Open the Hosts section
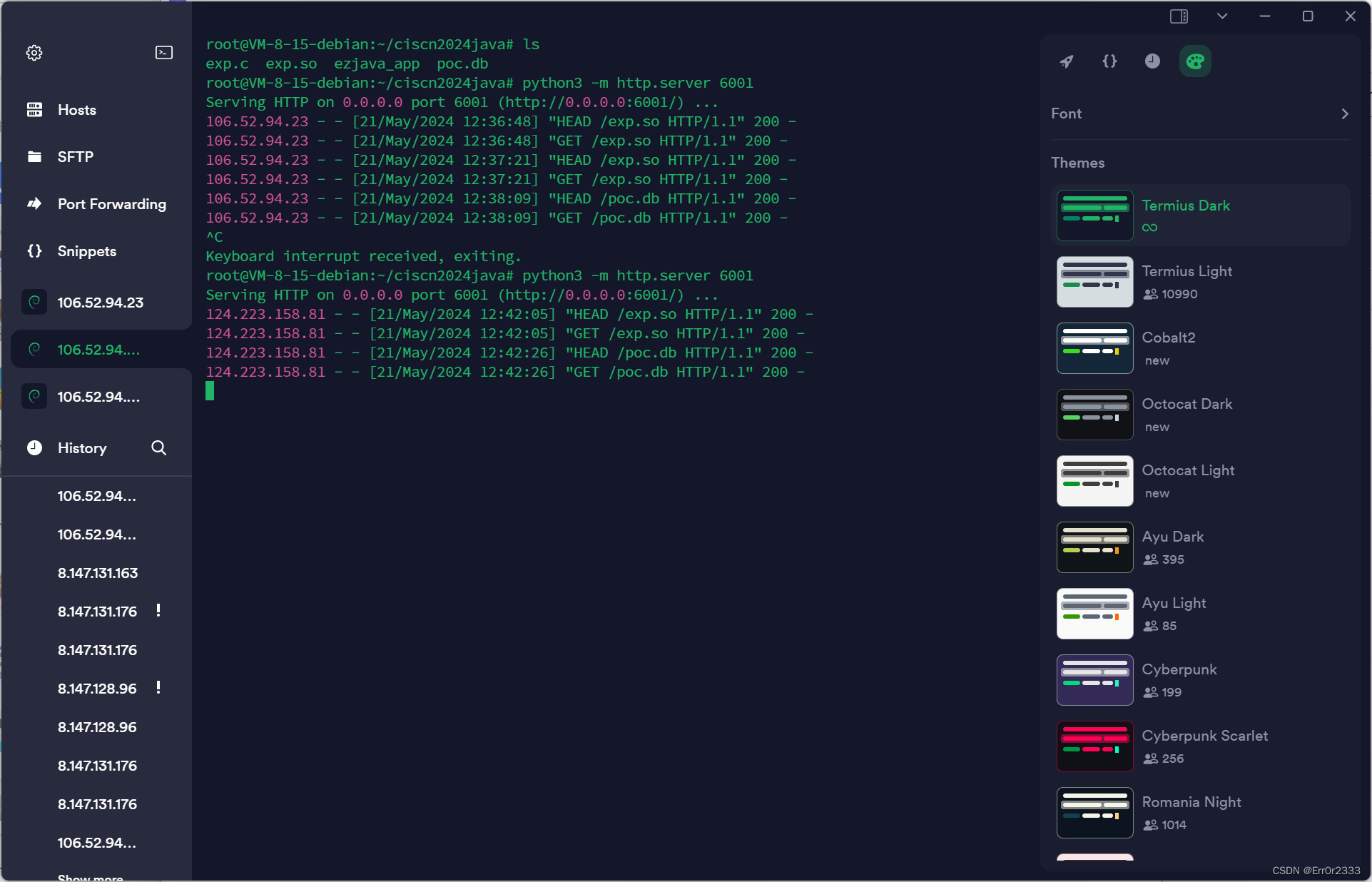 77,110
